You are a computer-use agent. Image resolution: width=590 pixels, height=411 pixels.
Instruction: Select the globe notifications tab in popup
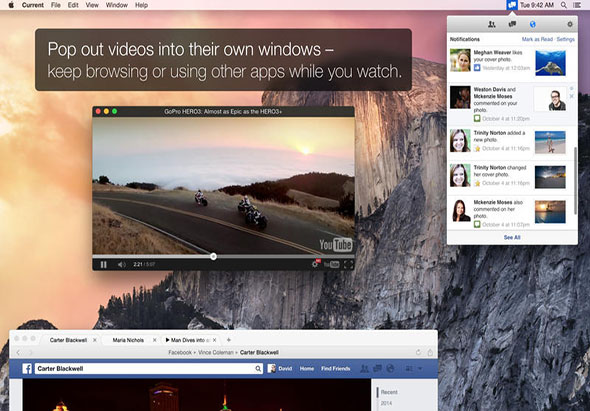point(532,24)
